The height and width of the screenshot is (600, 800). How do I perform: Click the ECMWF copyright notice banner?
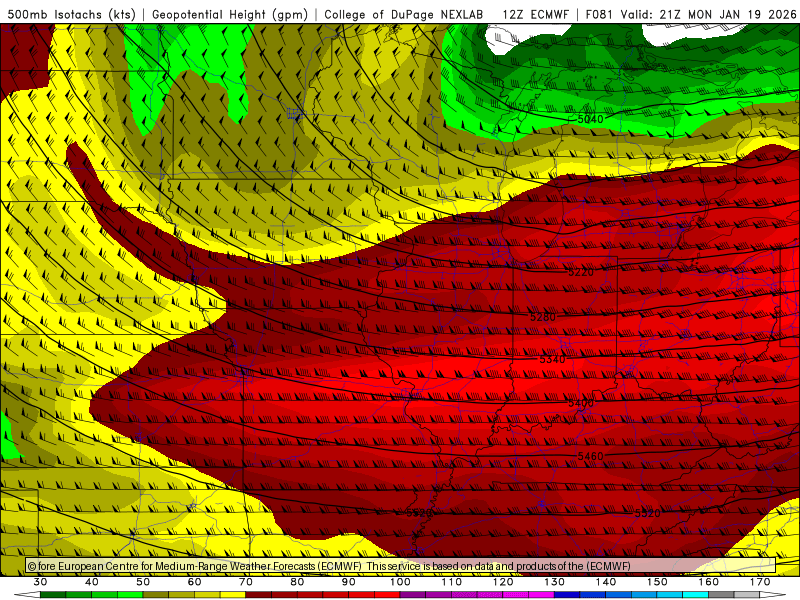[401, 566]
